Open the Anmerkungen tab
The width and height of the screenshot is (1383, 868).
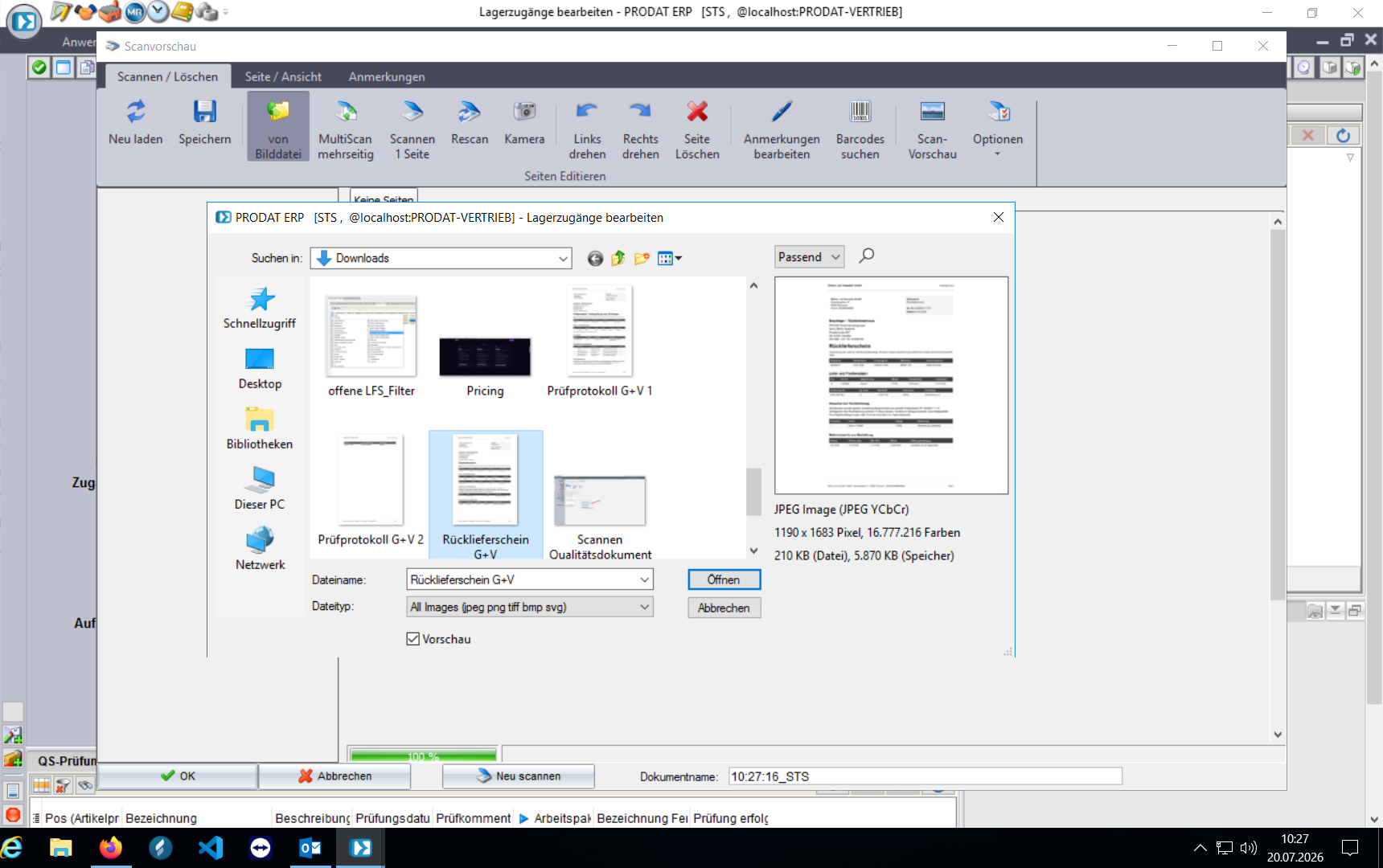[x=387, y=76]
